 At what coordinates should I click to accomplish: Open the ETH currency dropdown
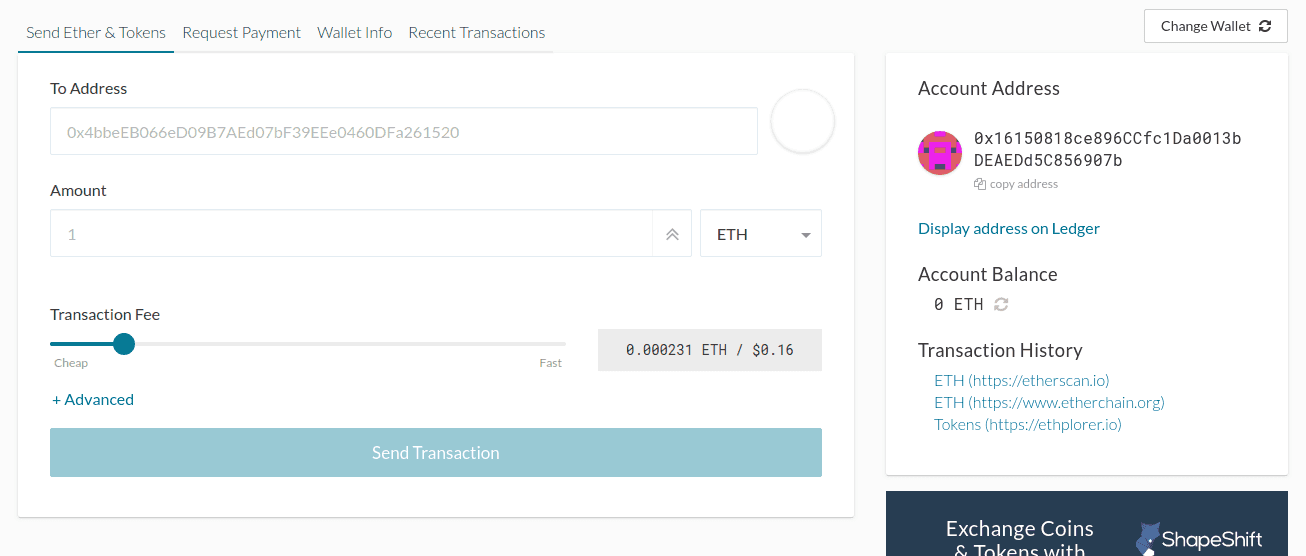[x=761, y=233]
